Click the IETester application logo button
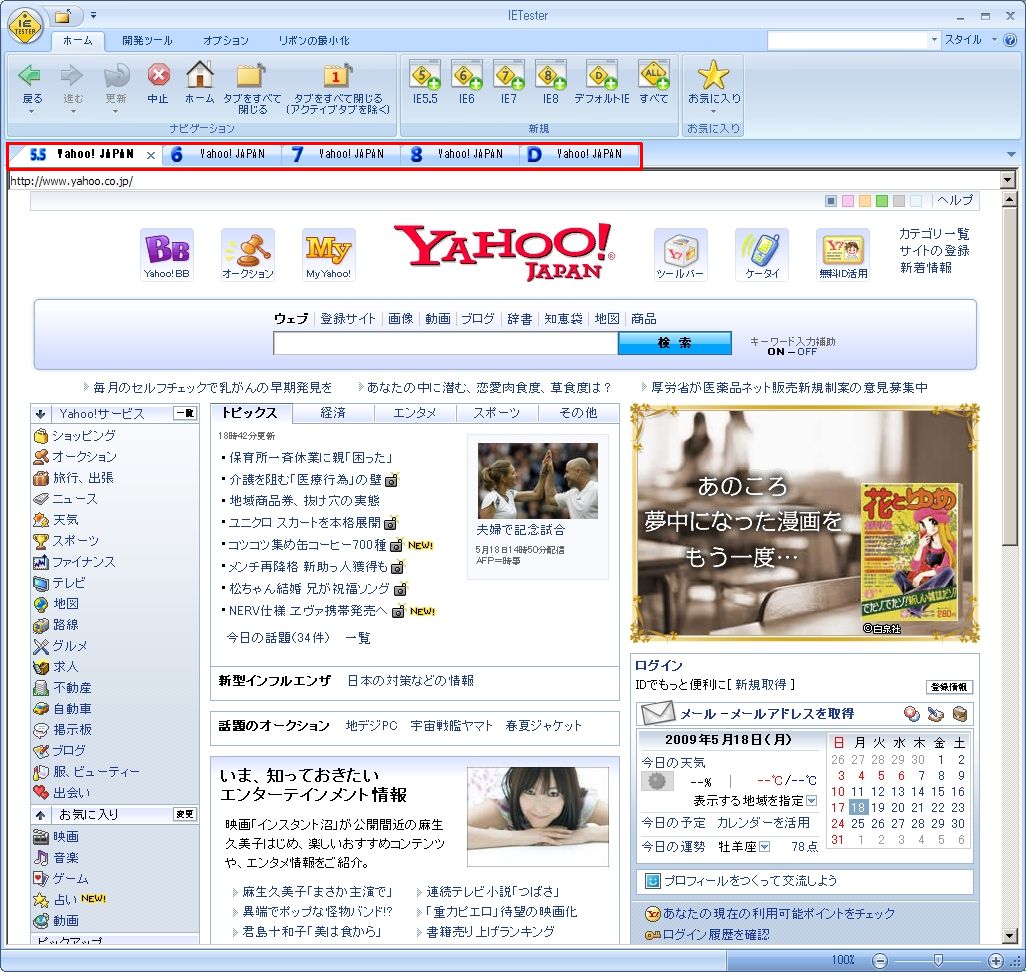Image resolution: width=1026 pixels, height=972 pixels. click(25, 27)
